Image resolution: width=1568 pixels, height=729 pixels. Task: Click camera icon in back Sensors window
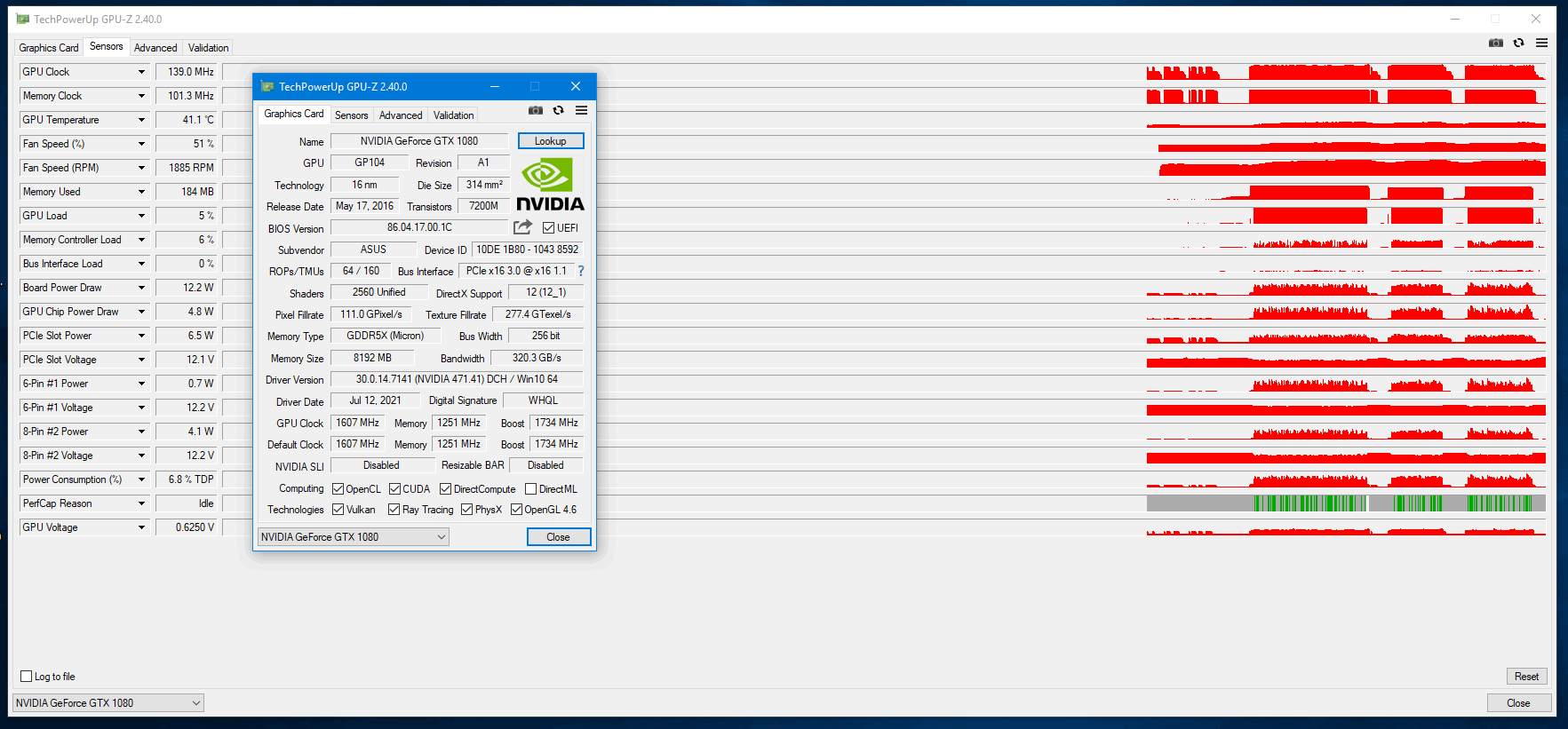click(1496, 43)
